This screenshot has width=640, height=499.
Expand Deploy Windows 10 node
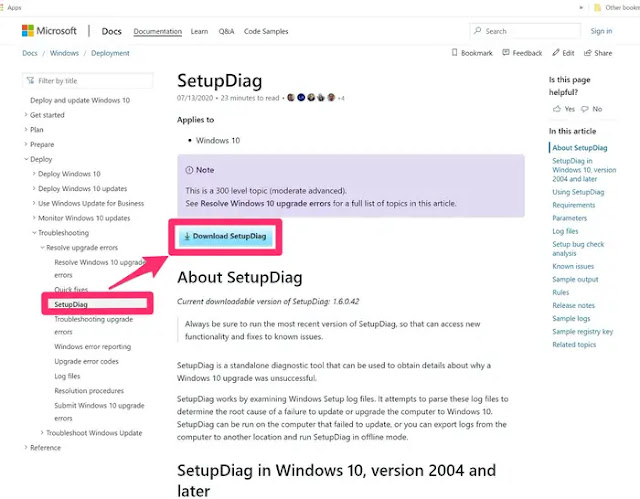coord(34,173)
